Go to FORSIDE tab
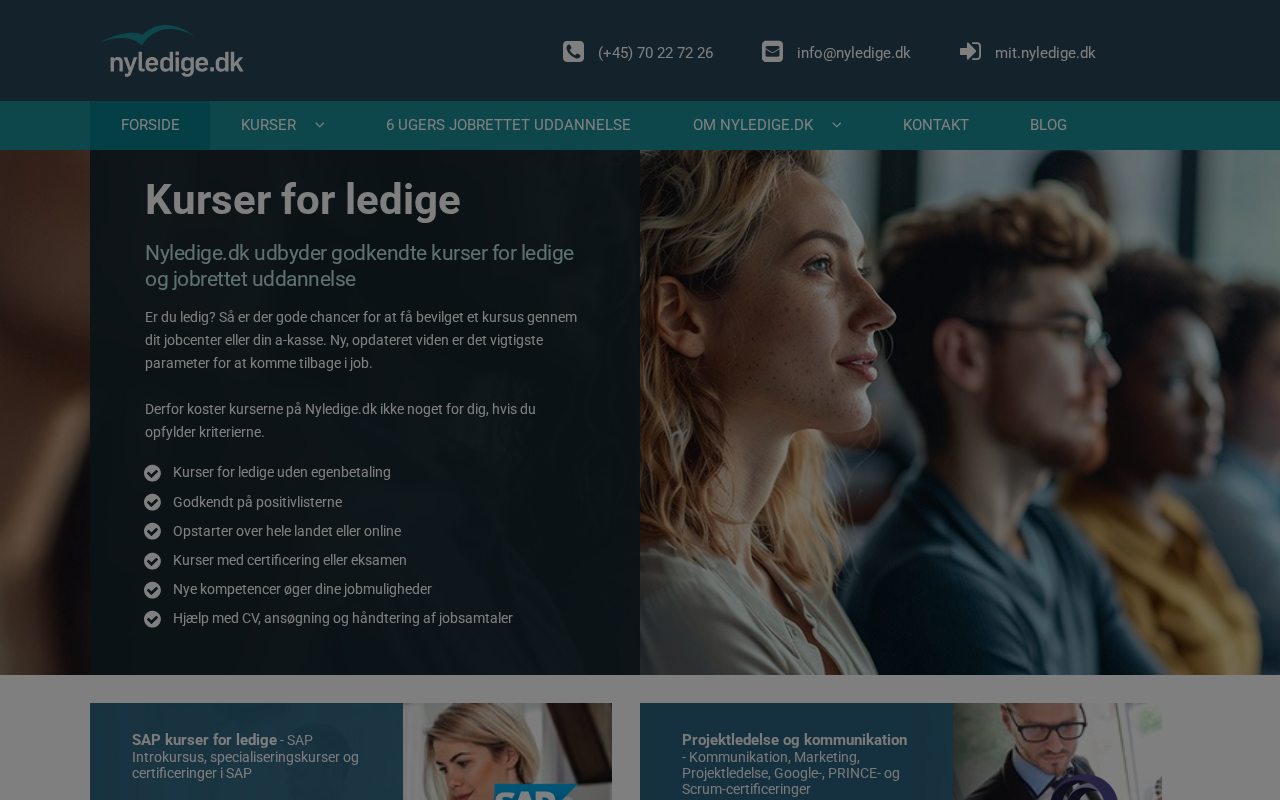Viewport: 1280px width, 800px height. tap(150, 125)
